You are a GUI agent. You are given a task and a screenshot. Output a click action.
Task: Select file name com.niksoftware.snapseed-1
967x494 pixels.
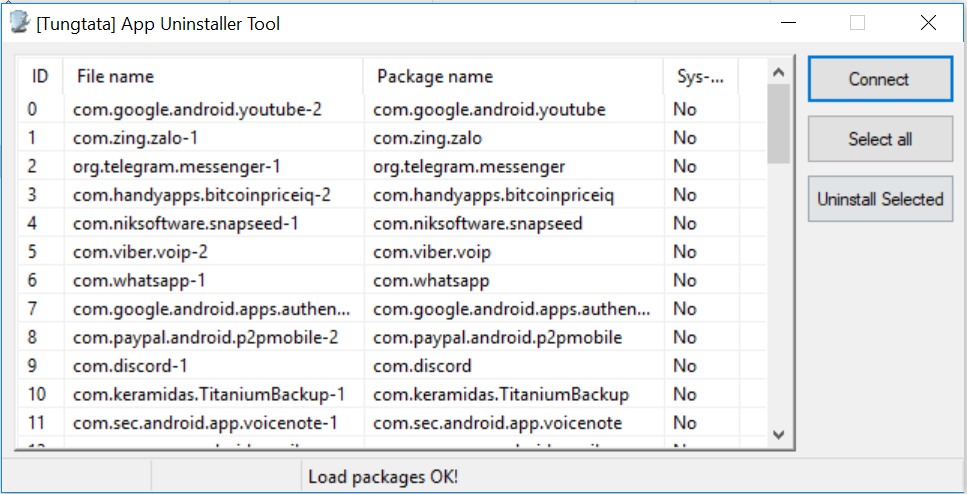point(186,223)
